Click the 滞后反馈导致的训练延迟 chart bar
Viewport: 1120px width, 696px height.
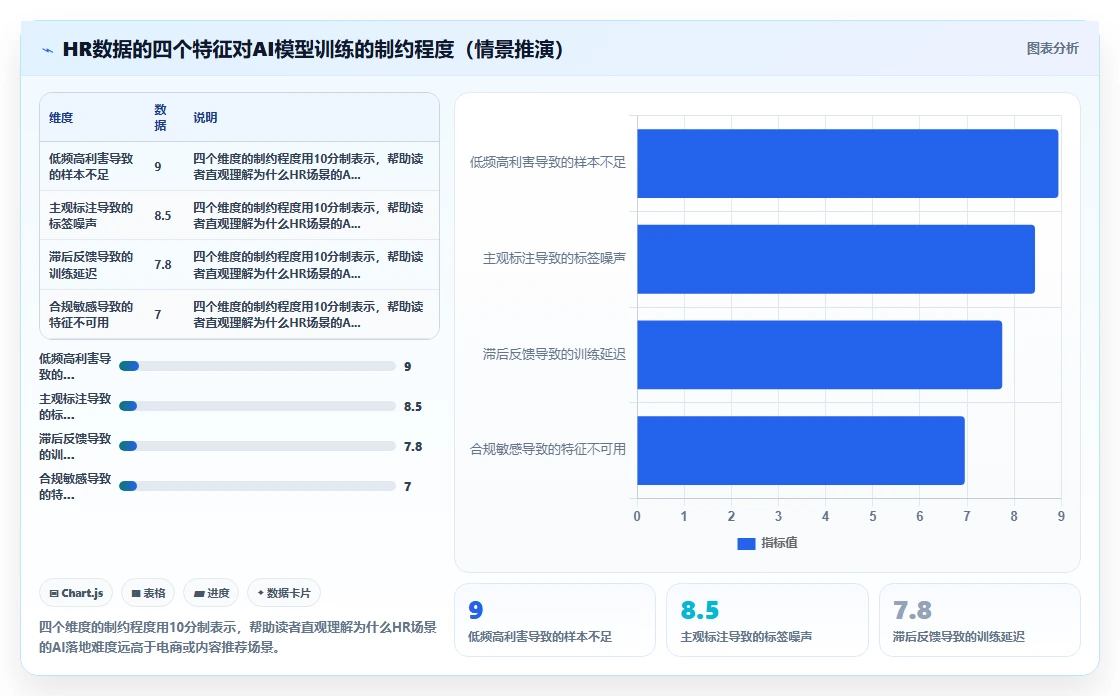tap(819, 355)
